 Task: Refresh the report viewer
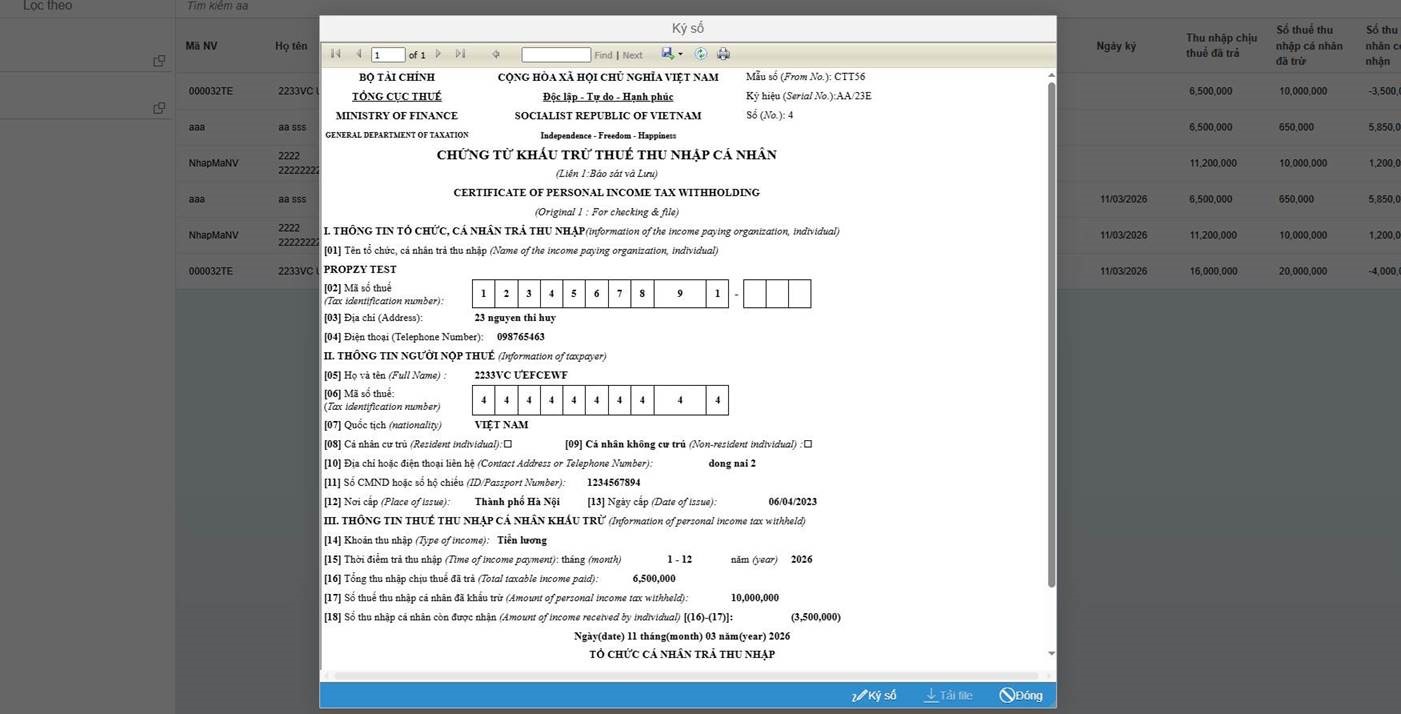[x=701, y=54]
